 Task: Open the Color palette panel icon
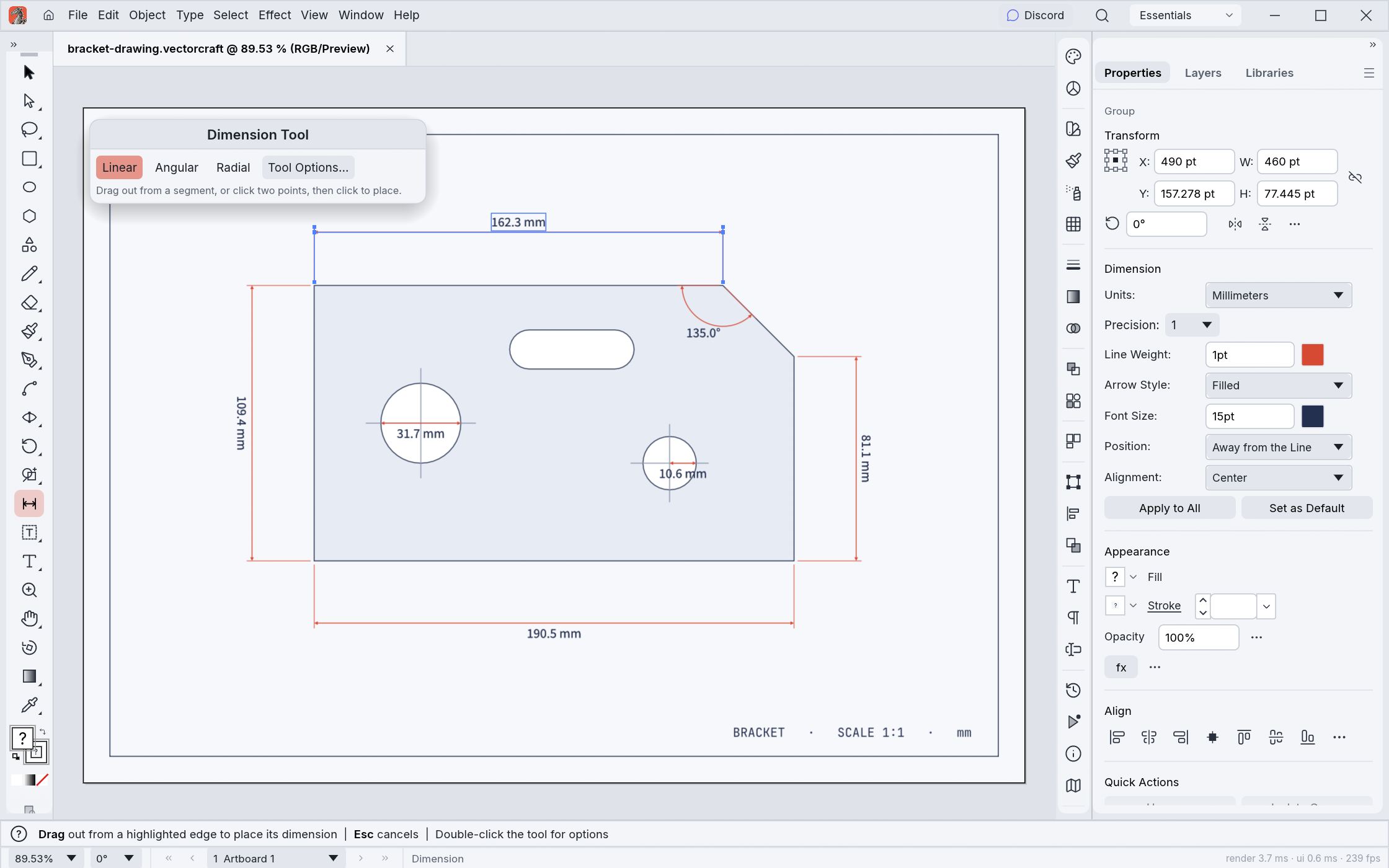point(1073,56)
